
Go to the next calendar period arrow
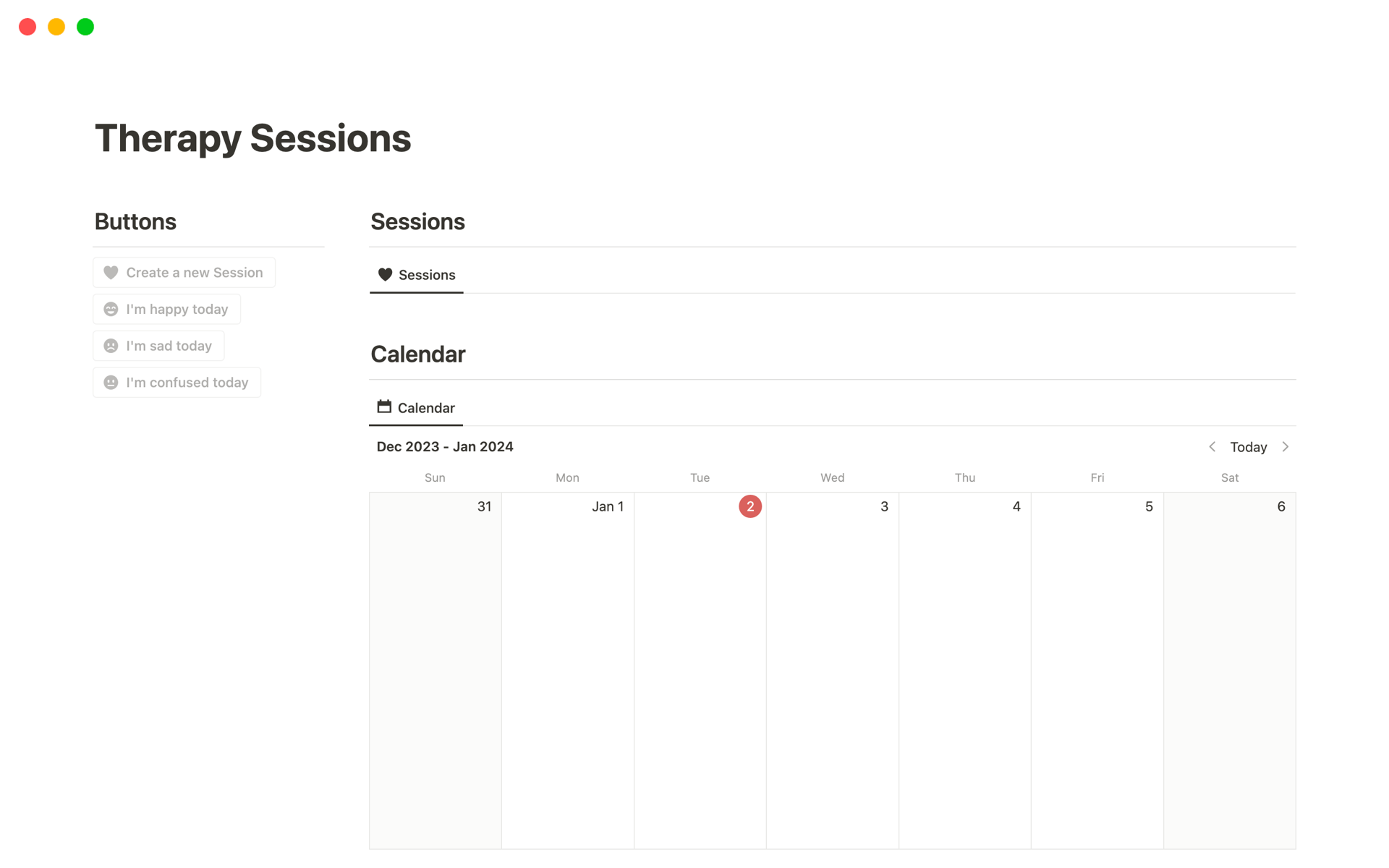point(1286,447)
